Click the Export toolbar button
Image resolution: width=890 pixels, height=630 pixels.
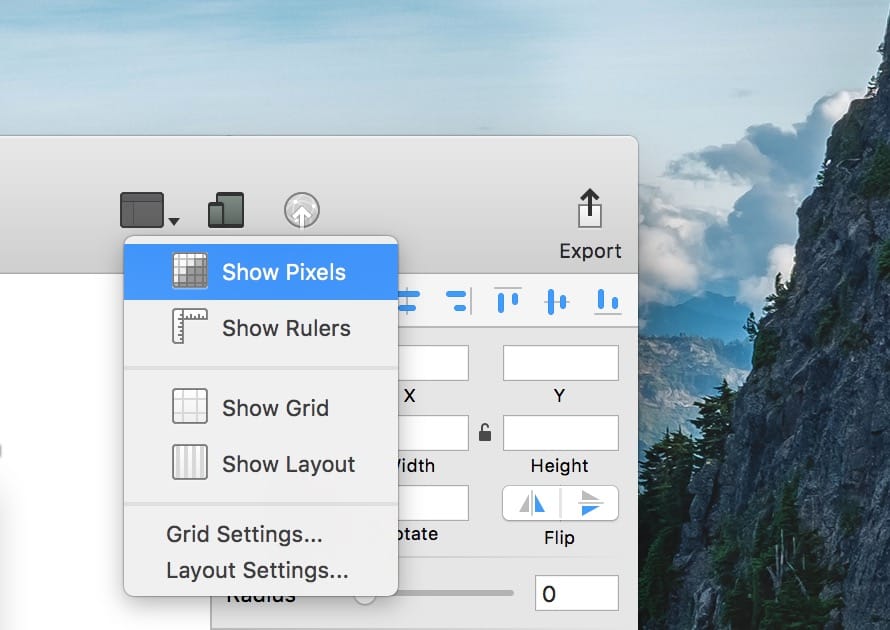(590, 224)
